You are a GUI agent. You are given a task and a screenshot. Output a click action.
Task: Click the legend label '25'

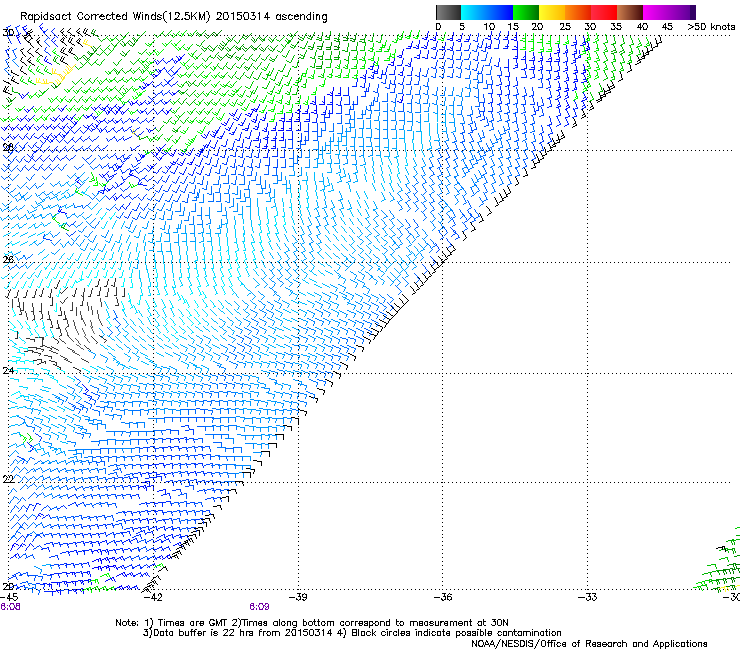pyautogui.click(x=565, y=27)
